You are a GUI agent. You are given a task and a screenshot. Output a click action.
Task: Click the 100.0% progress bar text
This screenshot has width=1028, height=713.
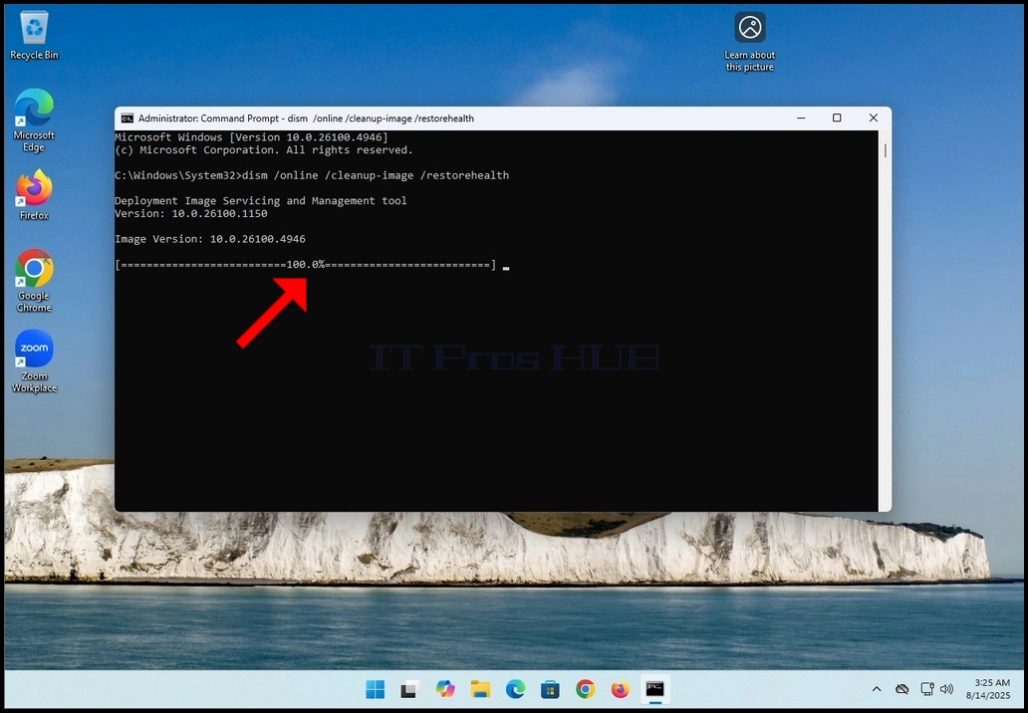click(x=306, y=265)
